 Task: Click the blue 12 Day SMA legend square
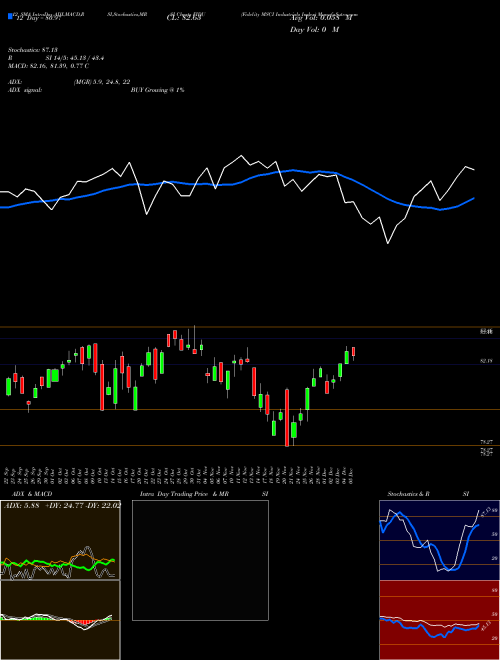(x=10, y=16)
